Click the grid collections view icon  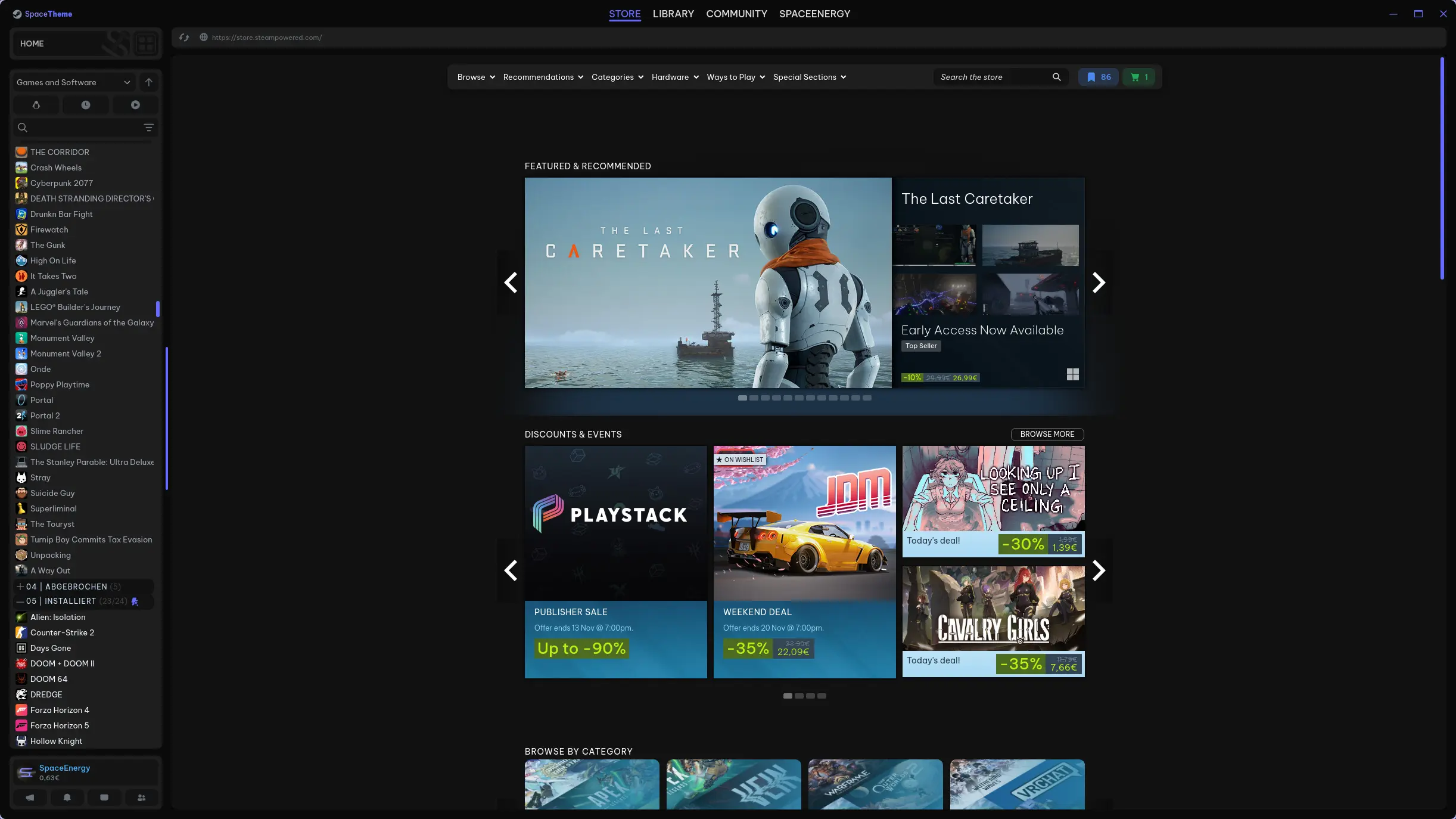click(146, 44)
